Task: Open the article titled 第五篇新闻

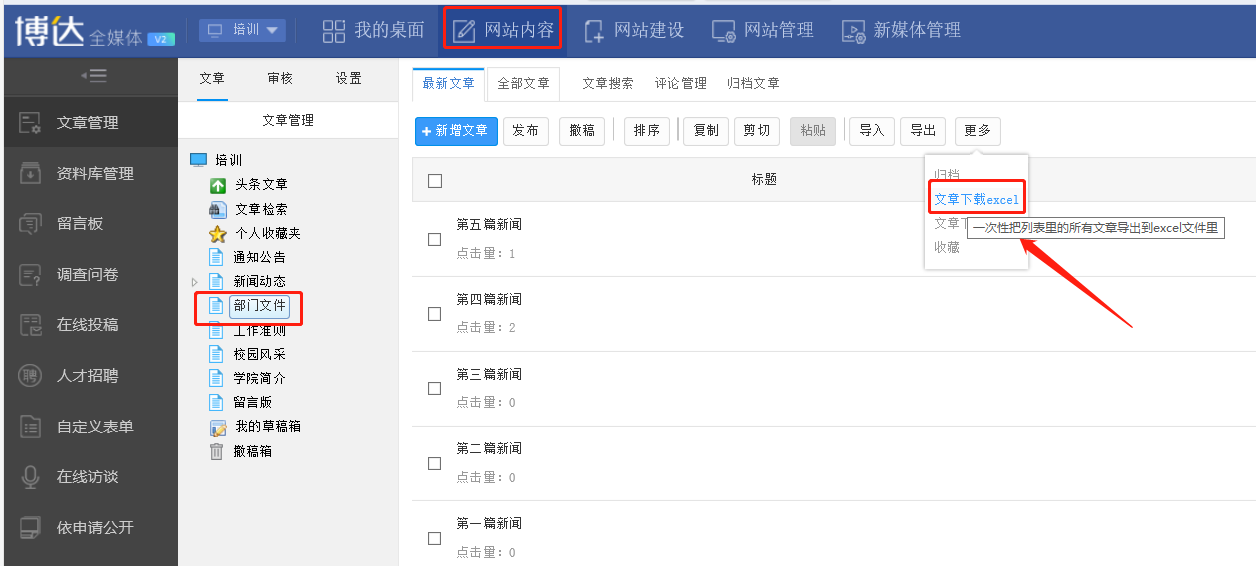Action: point(489,224)
